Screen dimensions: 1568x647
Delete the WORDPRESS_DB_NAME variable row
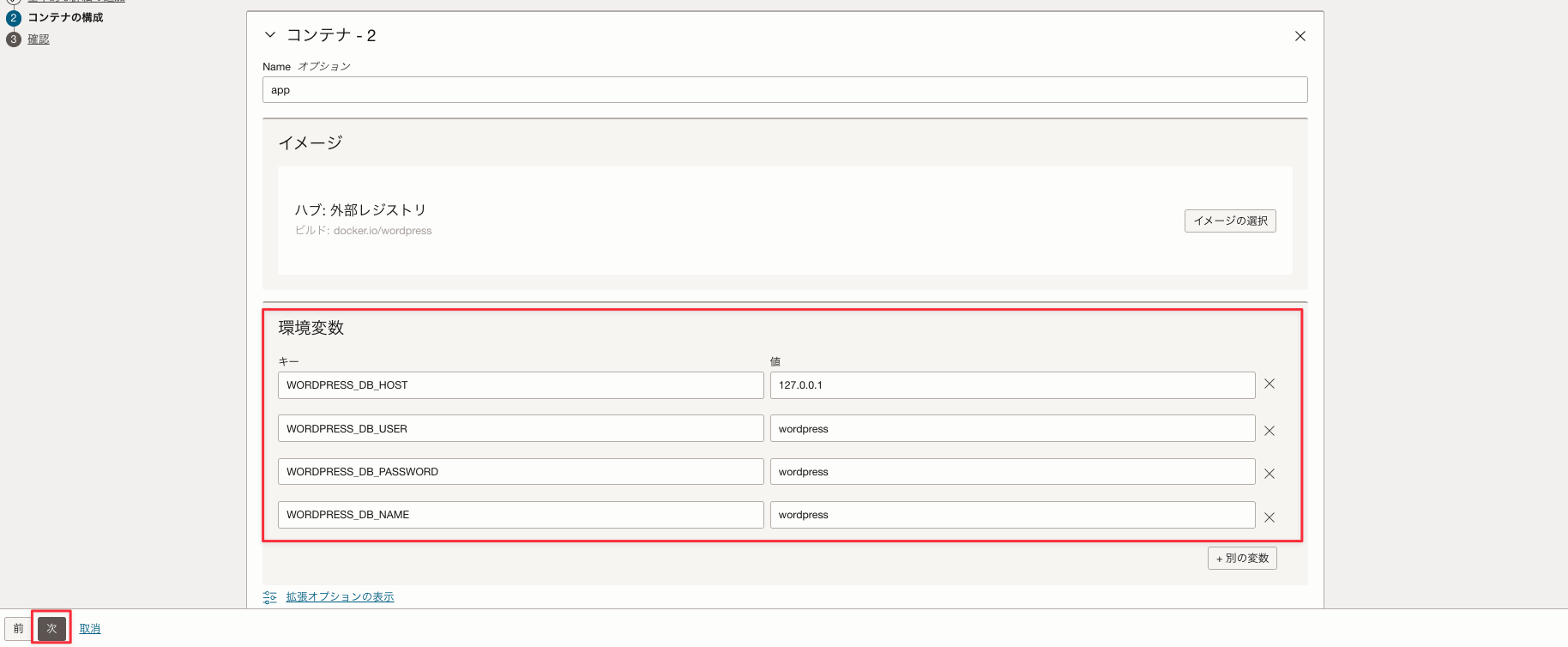click(x=1269, y=517)
